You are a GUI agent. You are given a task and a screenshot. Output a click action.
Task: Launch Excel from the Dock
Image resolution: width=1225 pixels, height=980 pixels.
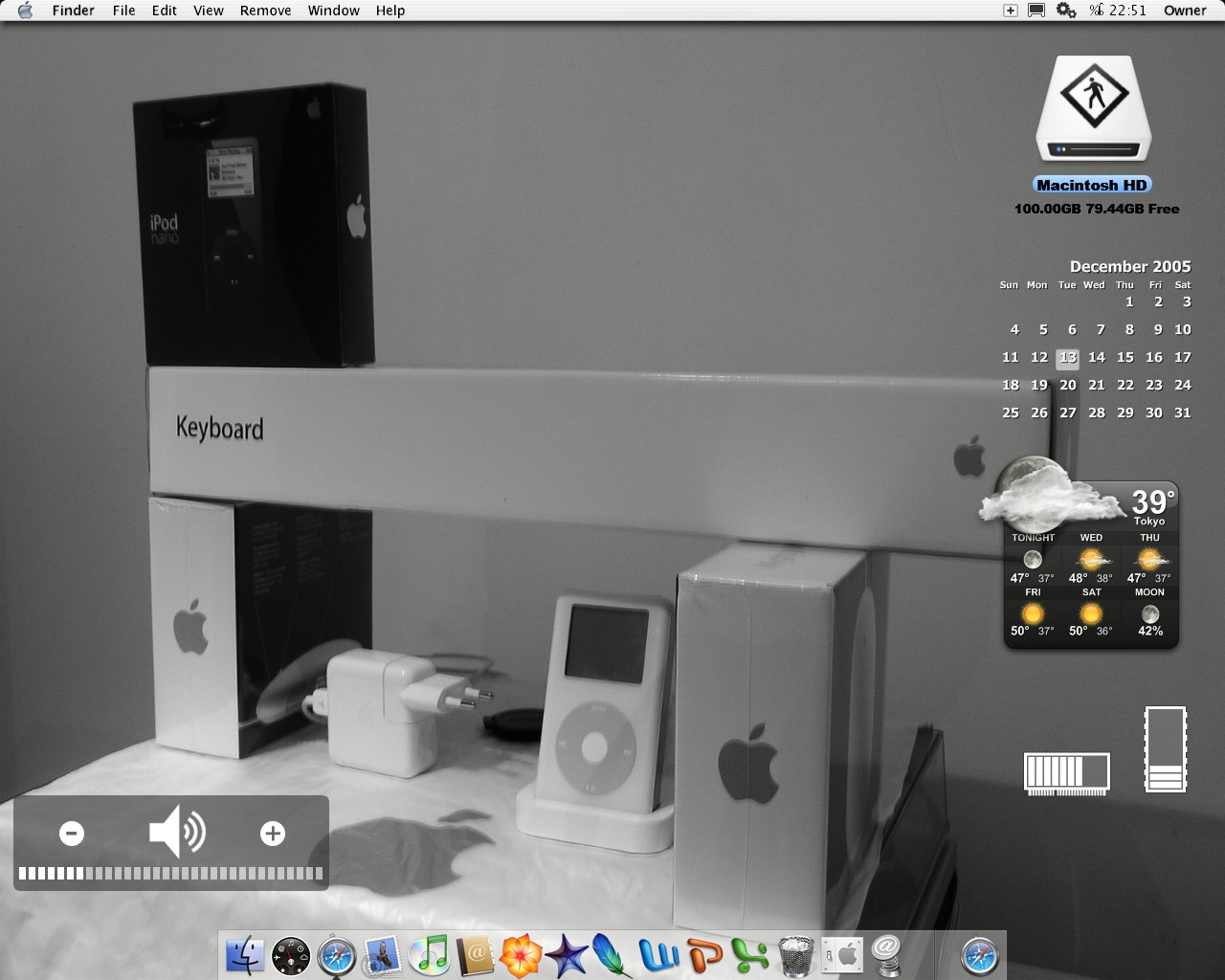click(750, 955)
